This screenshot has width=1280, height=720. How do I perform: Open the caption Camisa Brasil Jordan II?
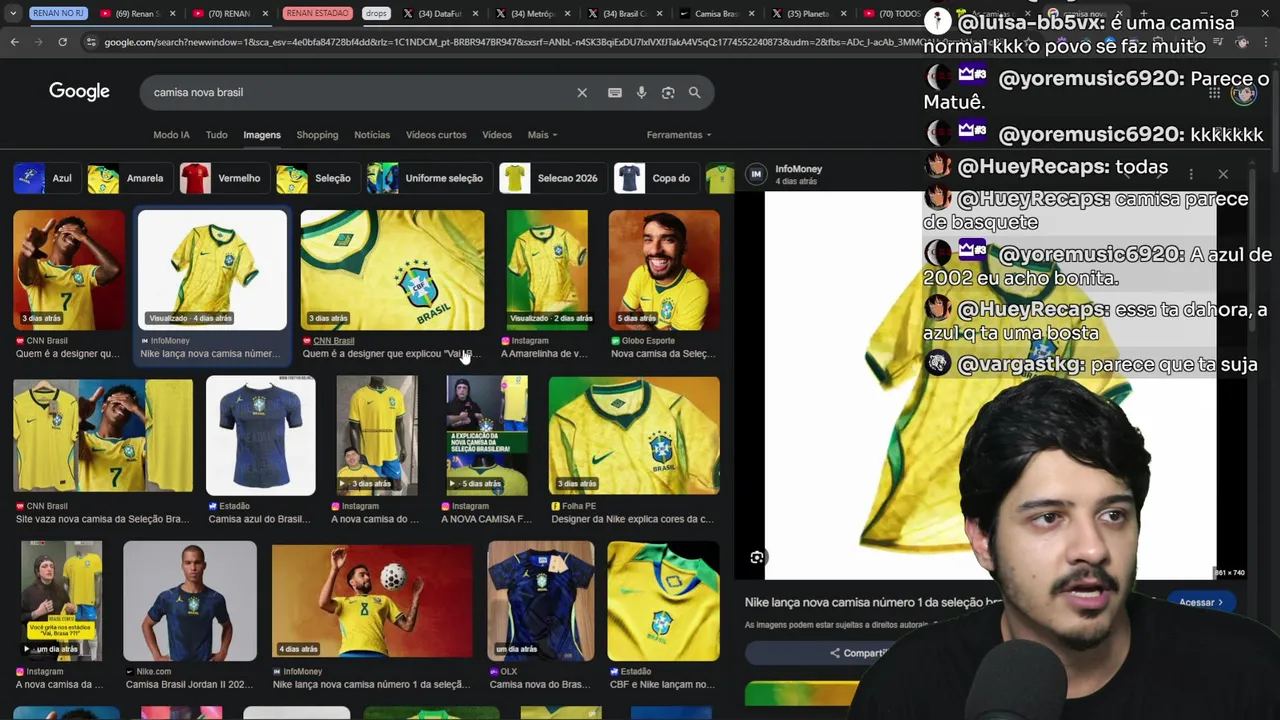[x=188, y=685]
